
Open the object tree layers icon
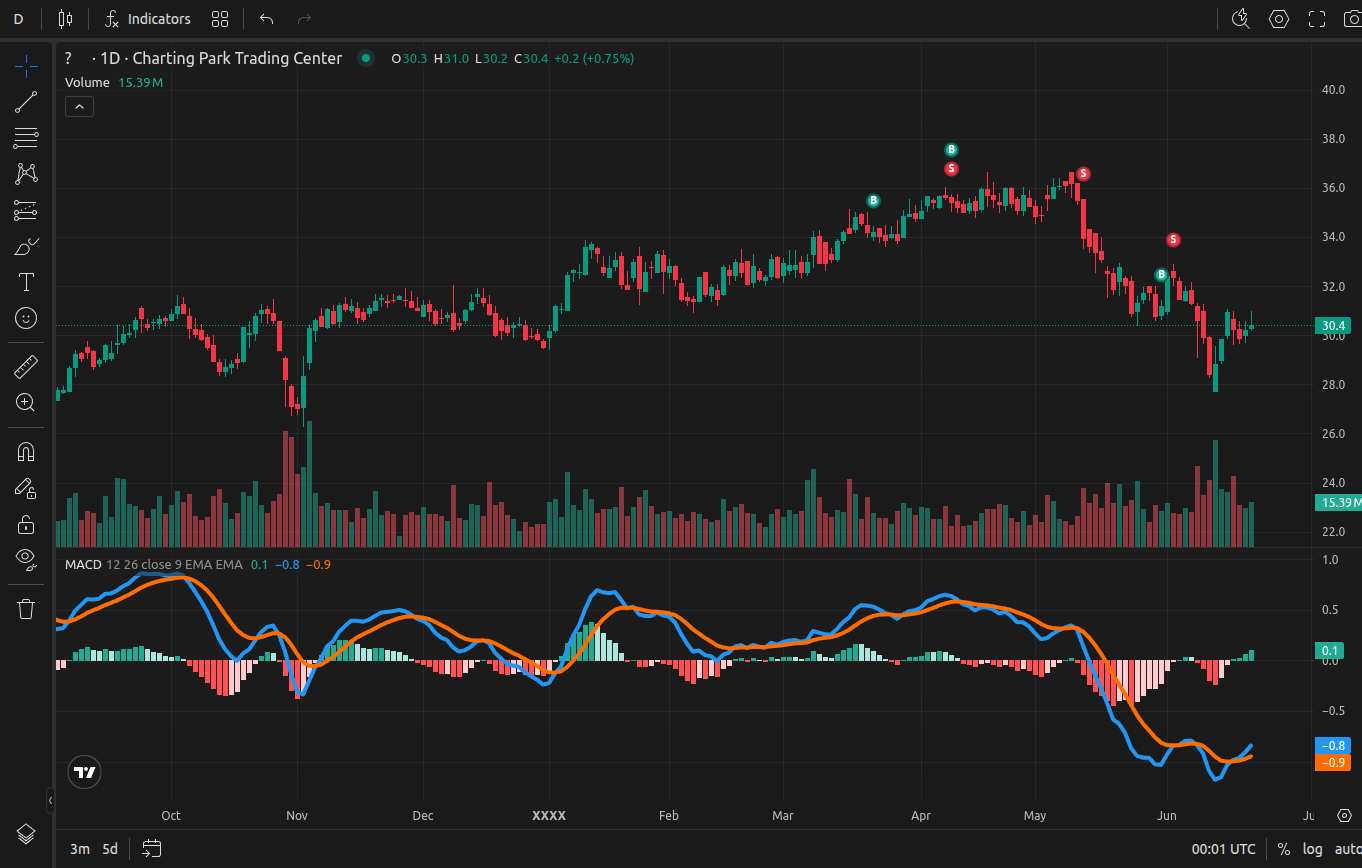(x=26, y=833)
